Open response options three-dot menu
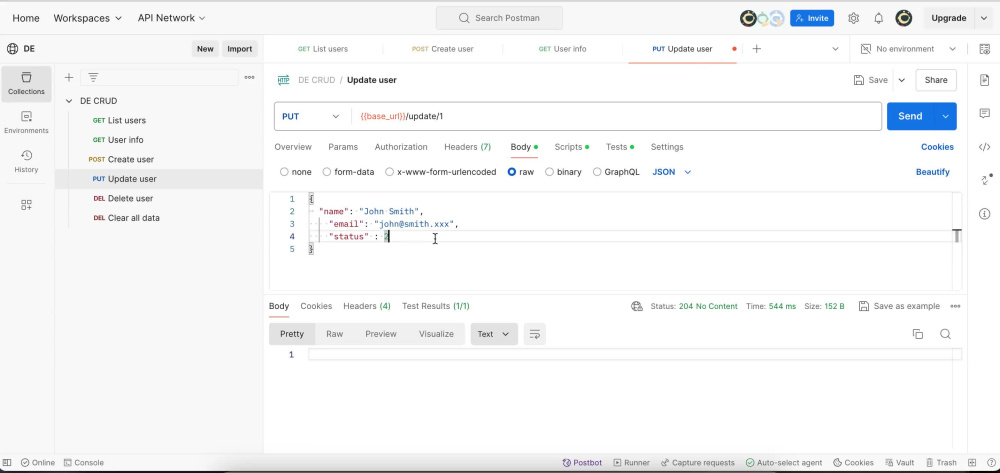Viewport: 1000px width, 473px height. click(955, 307)
